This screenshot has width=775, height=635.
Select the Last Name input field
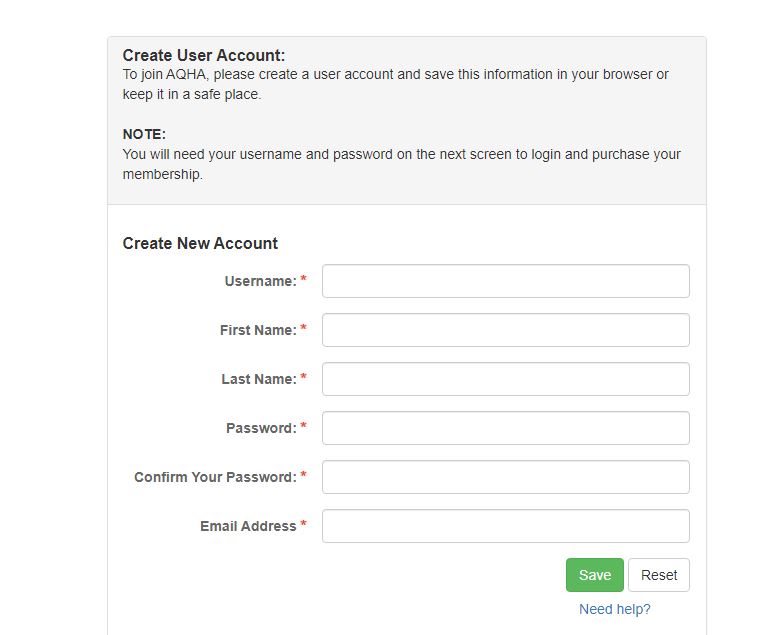coord(505,379)
